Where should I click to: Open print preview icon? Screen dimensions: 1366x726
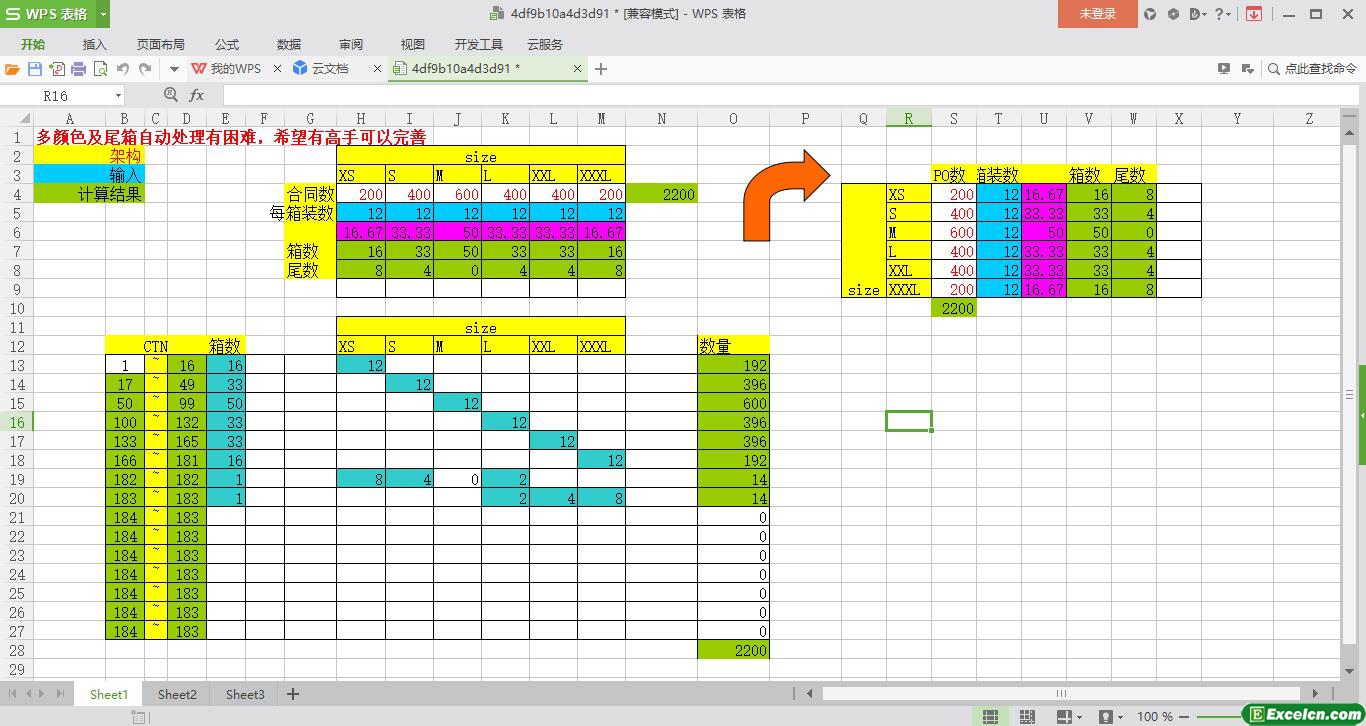(101, 69)
